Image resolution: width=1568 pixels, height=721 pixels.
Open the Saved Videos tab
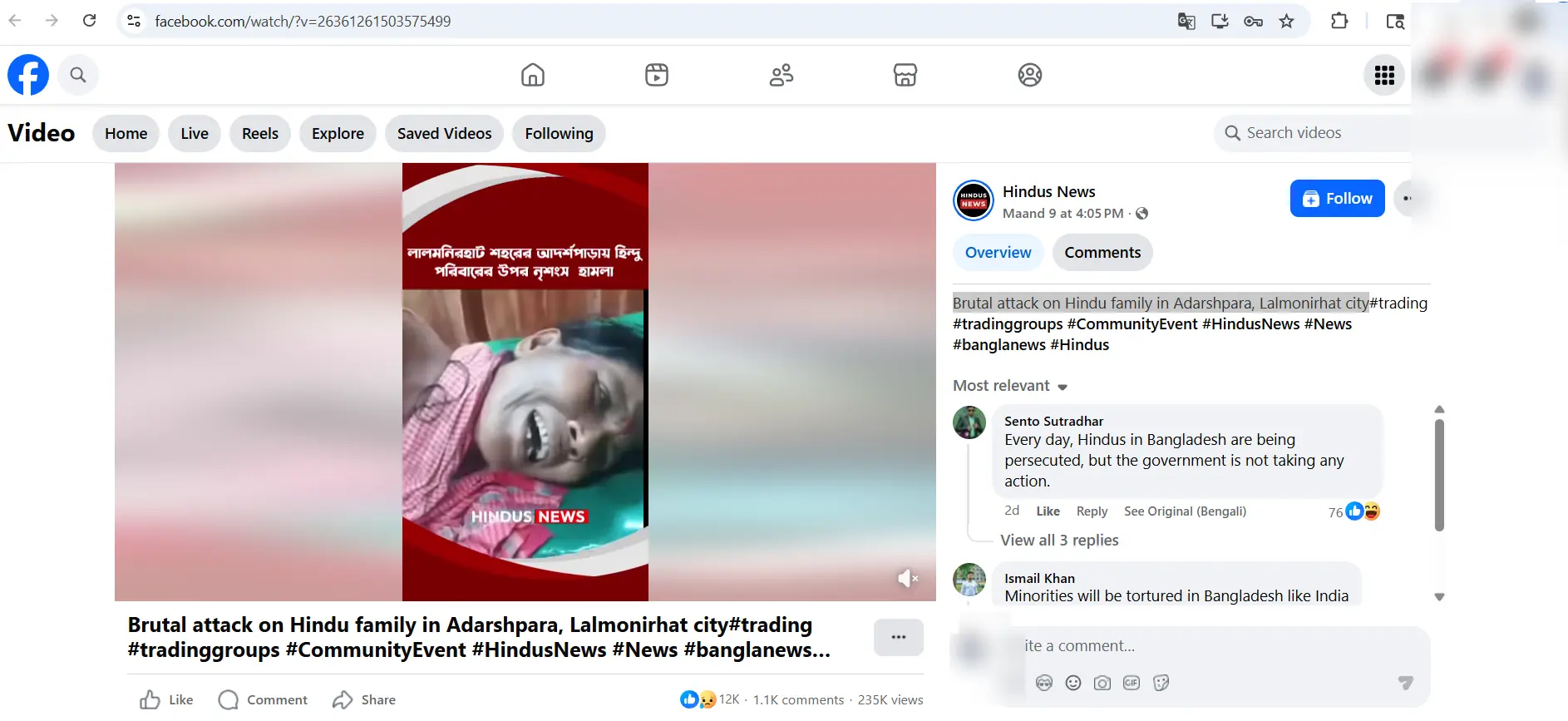445,133
